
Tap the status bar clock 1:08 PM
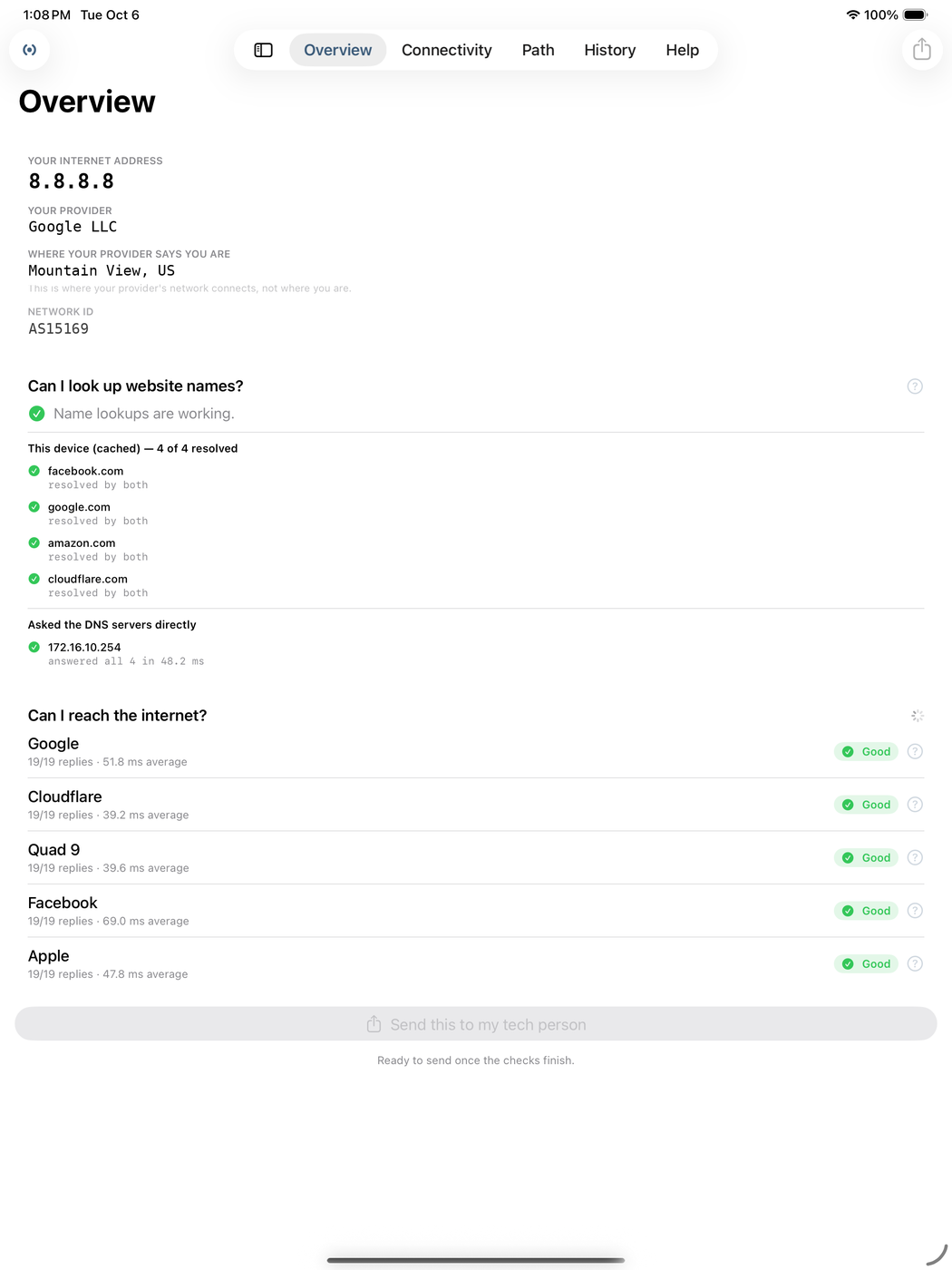click(47, 15)
